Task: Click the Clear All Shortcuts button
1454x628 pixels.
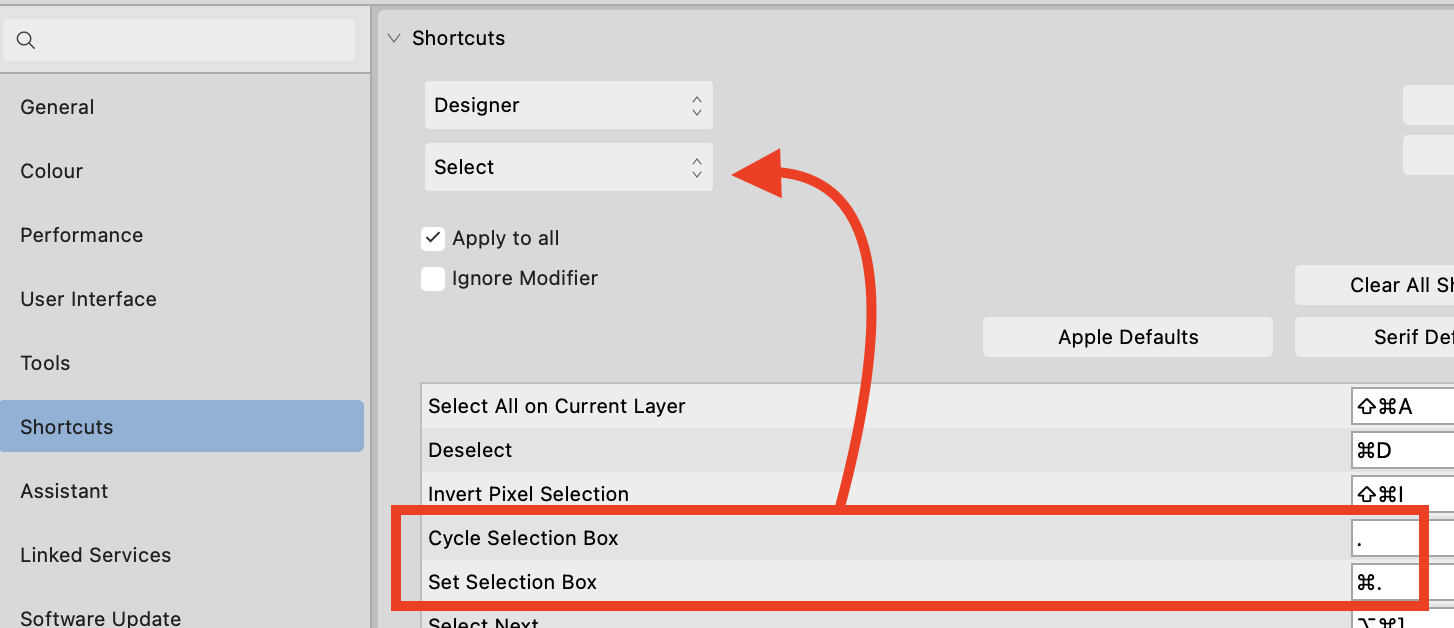Action: (x=1400, y=285)
